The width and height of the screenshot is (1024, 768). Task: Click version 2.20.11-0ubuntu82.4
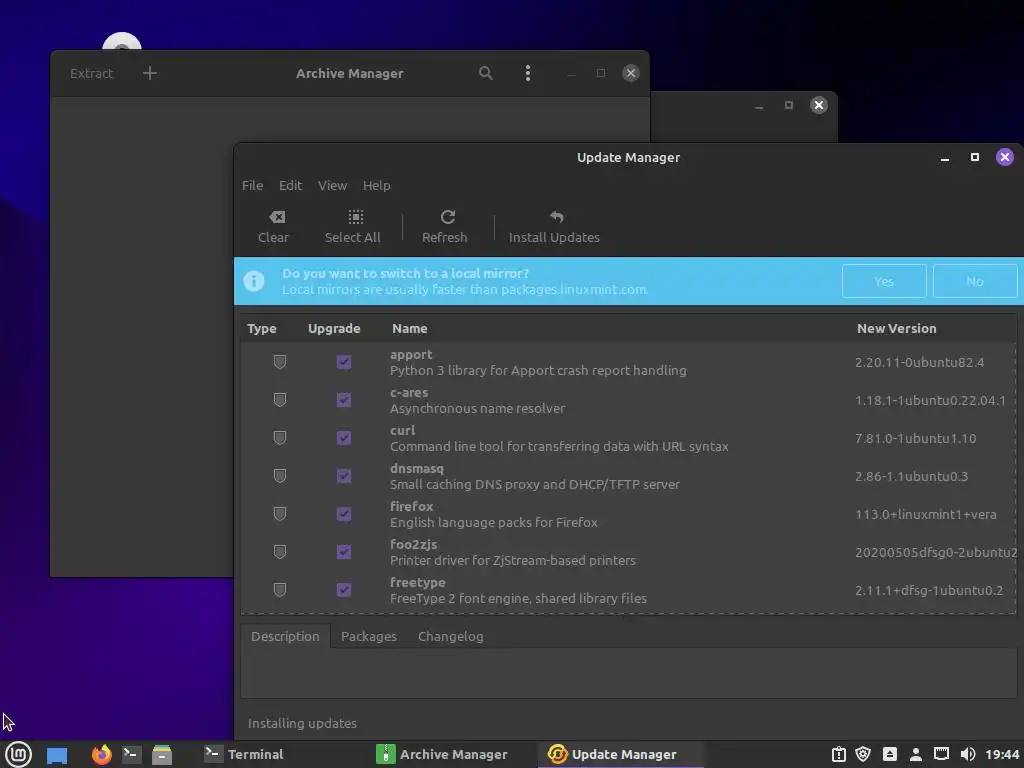click(919, 362)
